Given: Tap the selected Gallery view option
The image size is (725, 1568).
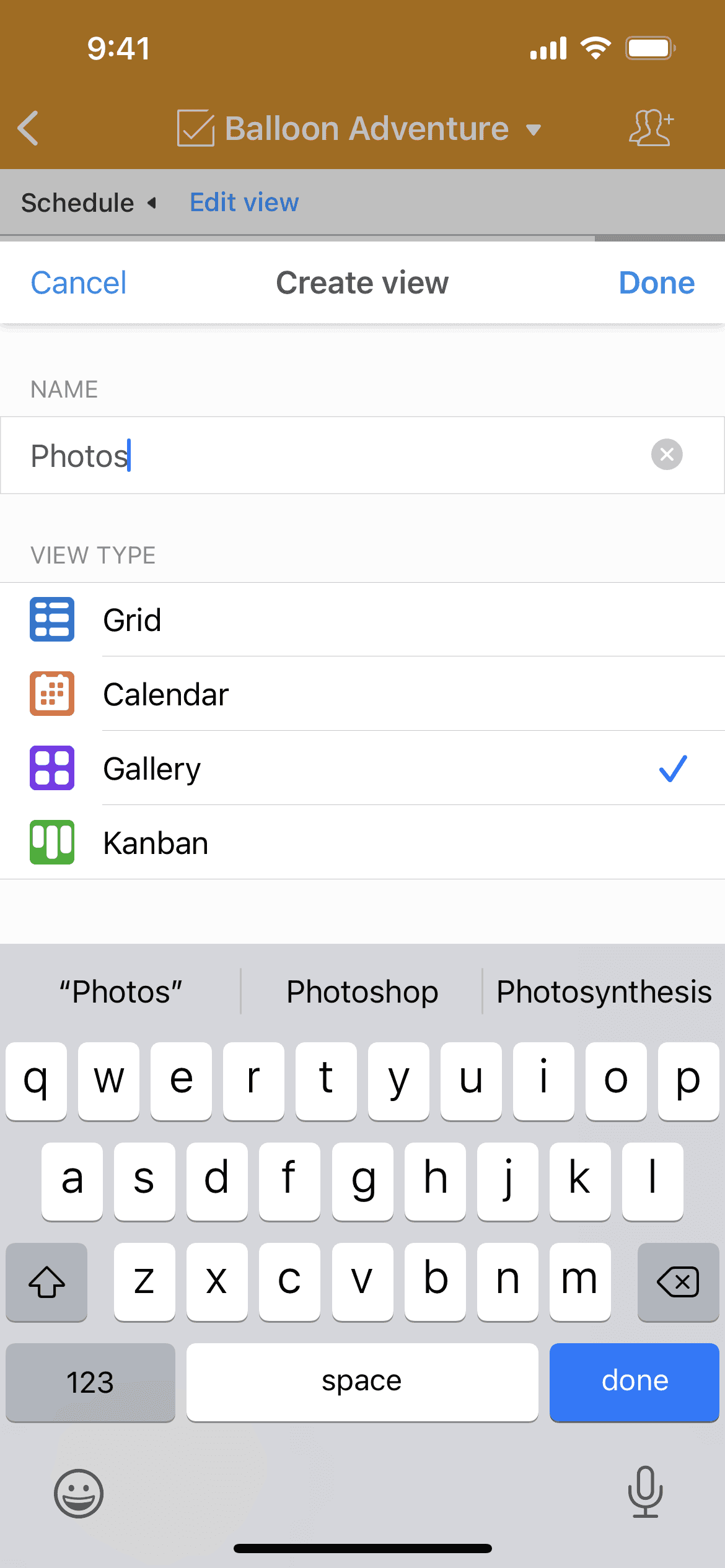Looking at the screenshot, I should pyautogui.click(x=152, y=769).
